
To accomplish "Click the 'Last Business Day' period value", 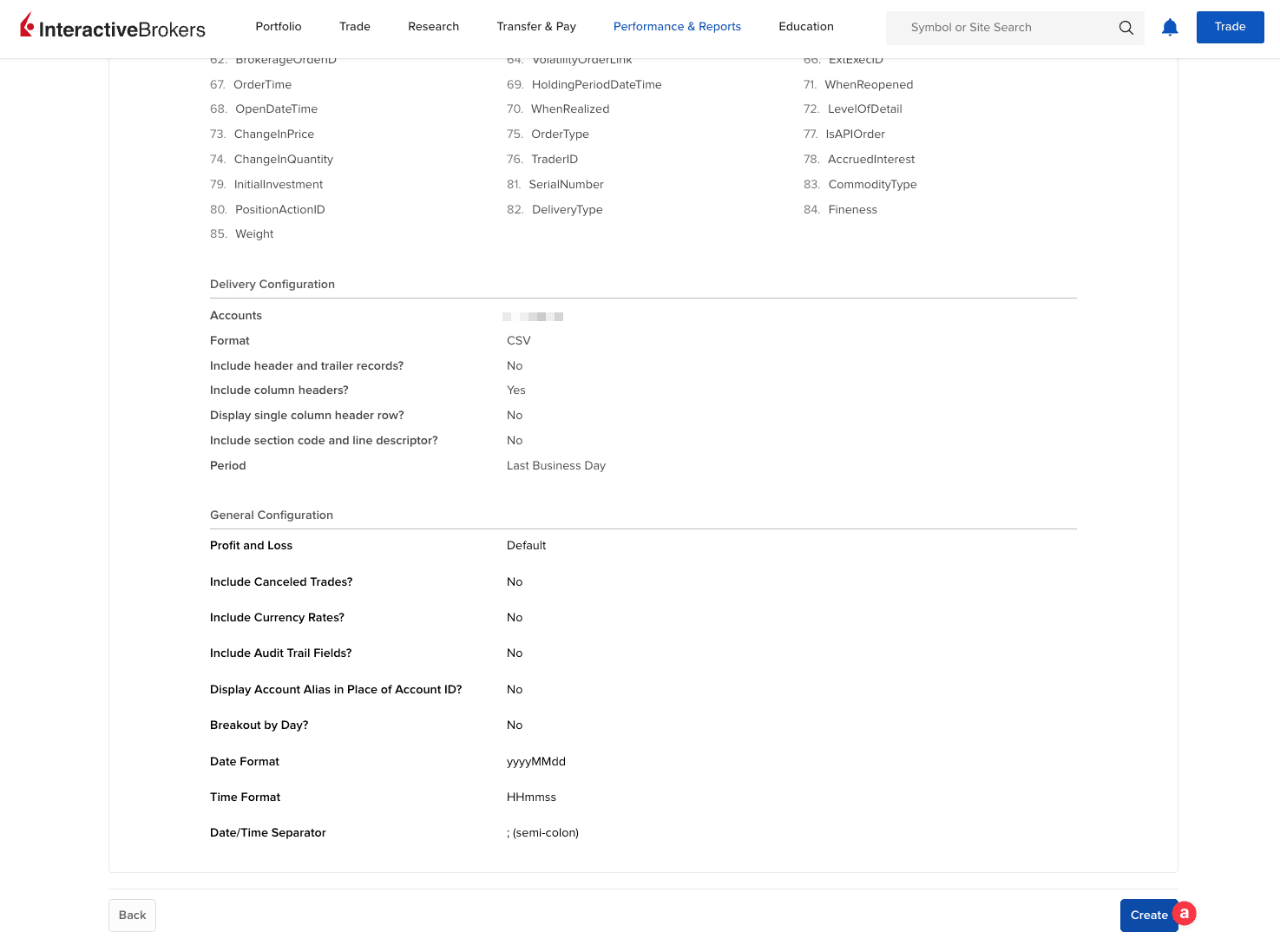I will [x=556, y=466].
